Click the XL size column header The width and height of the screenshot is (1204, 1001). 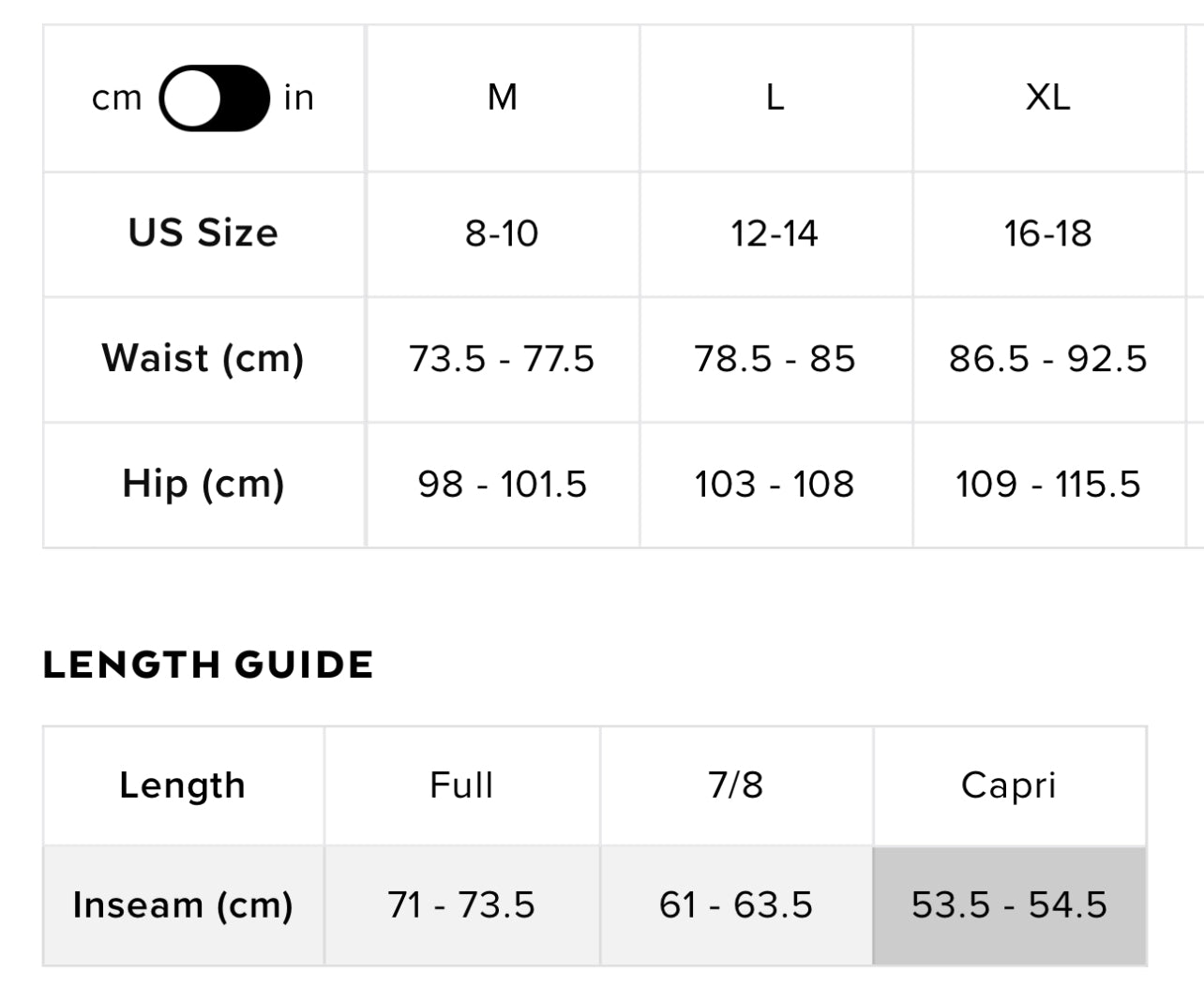coord(1047,97)
